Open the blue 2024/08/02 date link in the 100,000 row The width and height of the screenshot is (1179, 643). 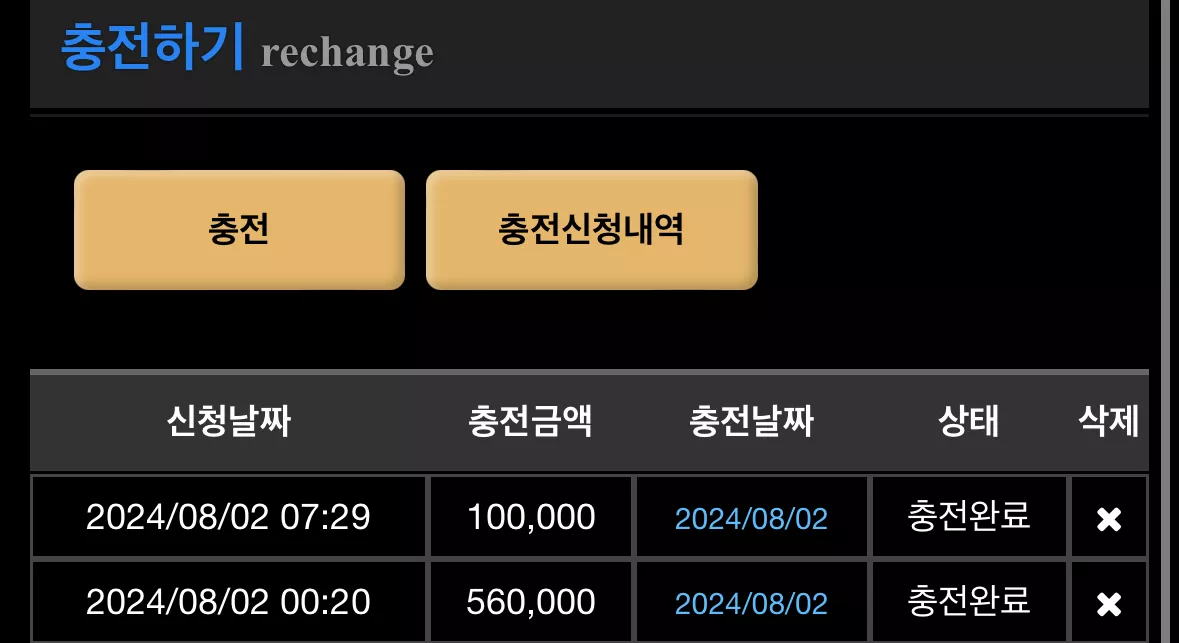pos(751,519)
